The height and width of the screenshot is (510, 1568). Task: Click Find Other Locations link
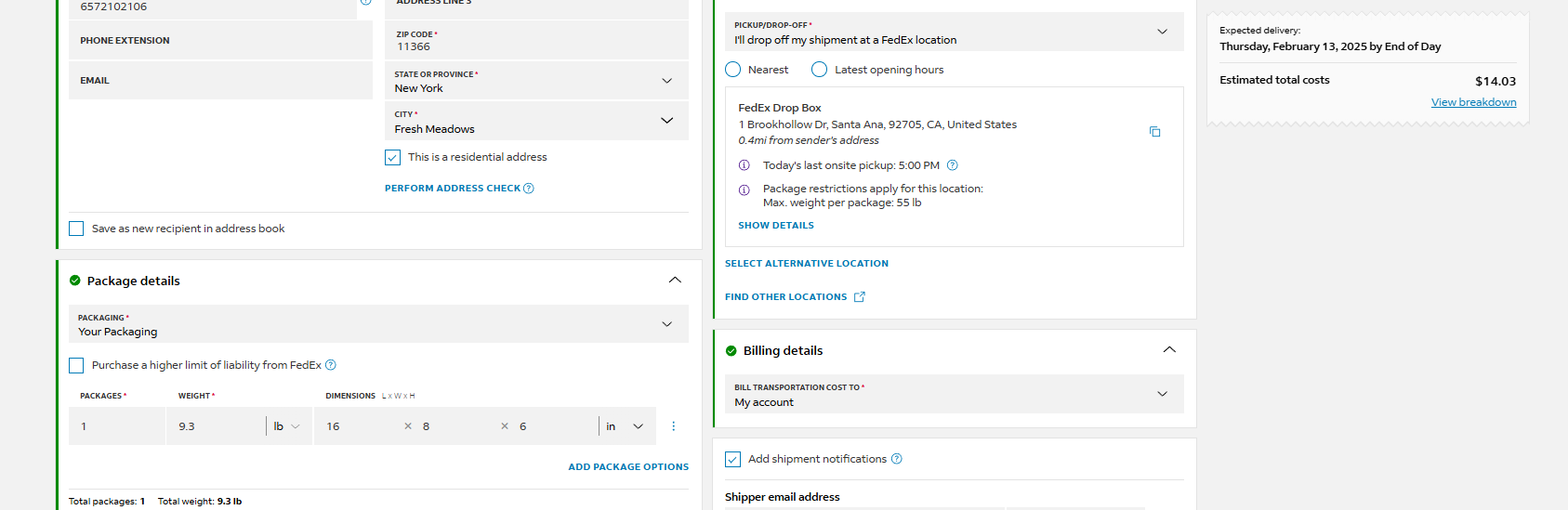point(786,297)
